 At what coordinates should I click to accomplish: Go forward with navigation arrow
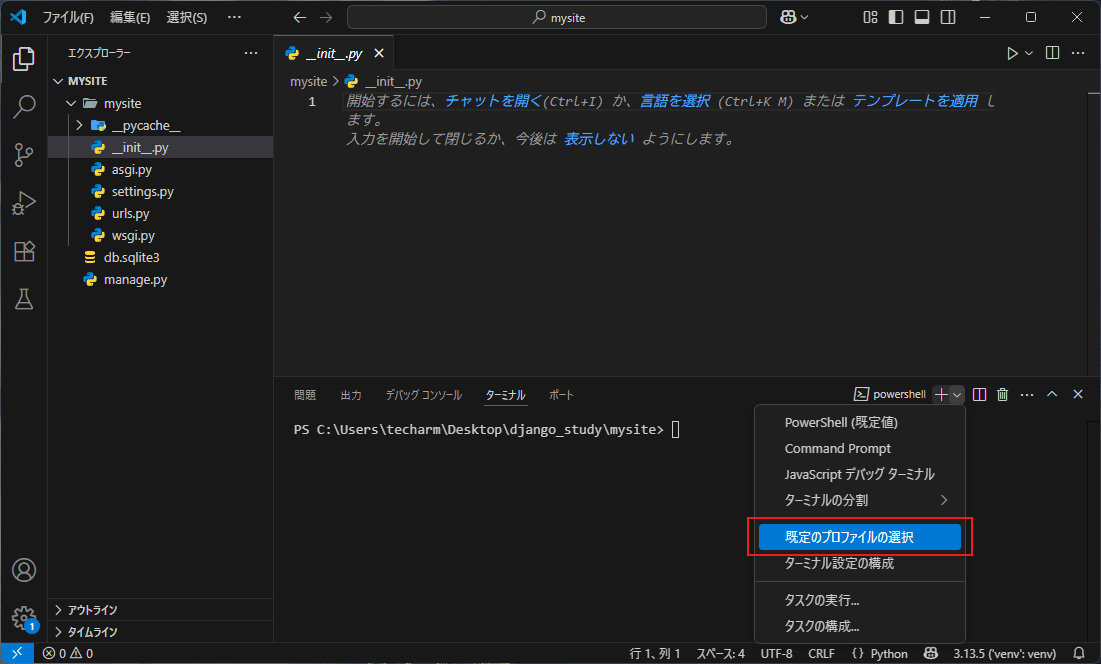326,18
